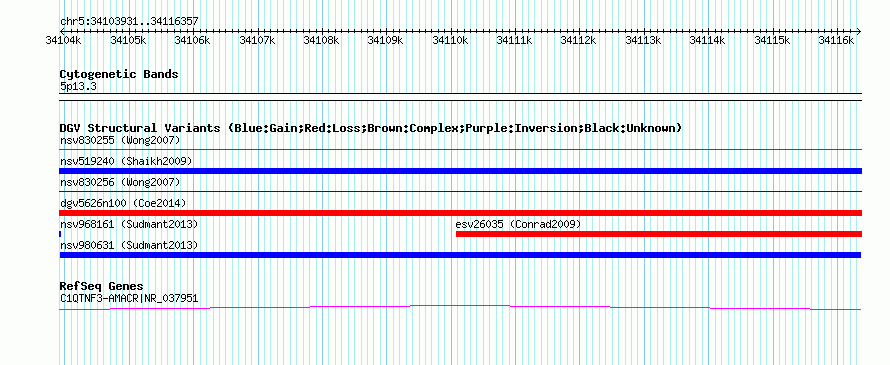Click the 34115k ruler tick label
The height and width of the screenshot is (365, 890).
[772, 40]
